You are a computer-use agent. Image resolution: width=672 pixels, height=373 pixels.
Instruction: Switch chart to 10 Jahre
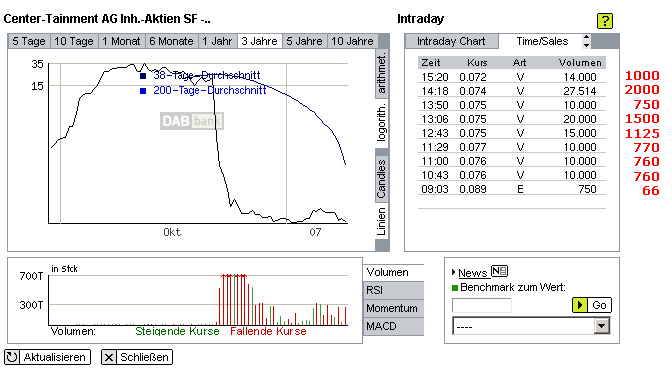[x=353, y=41]
